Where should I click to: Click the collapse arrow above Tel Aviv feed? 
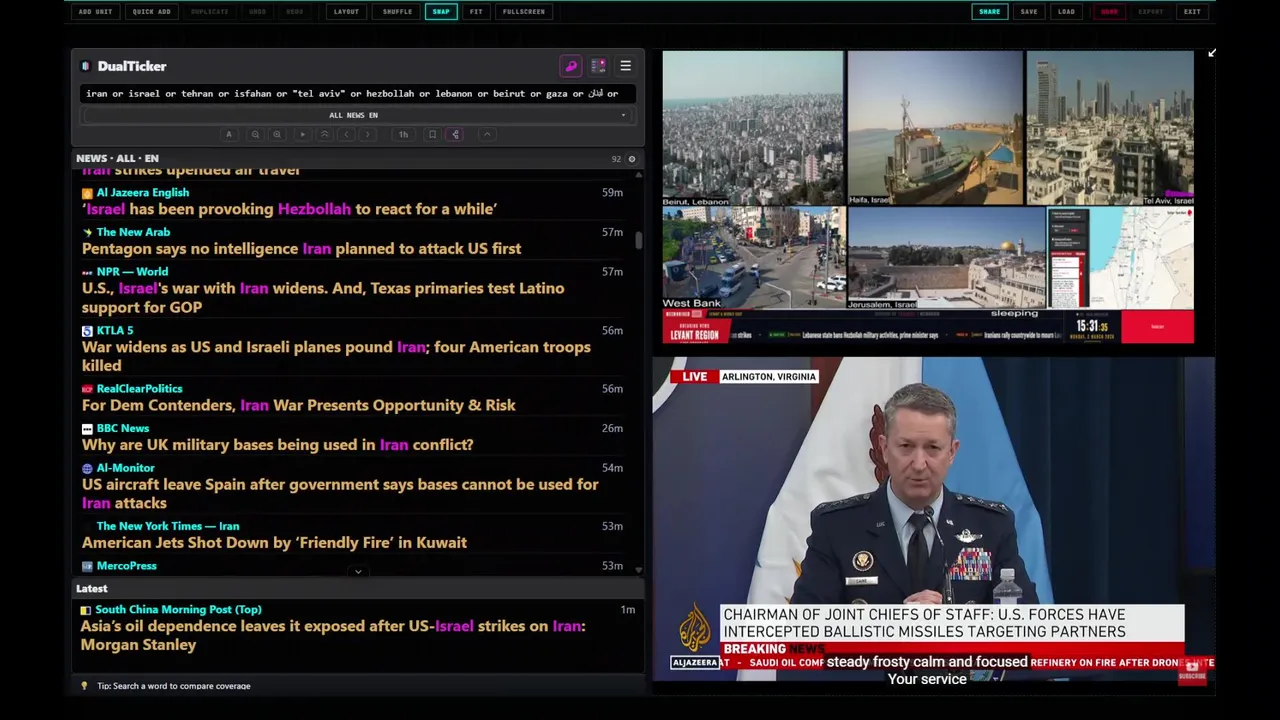point(1211,53)
